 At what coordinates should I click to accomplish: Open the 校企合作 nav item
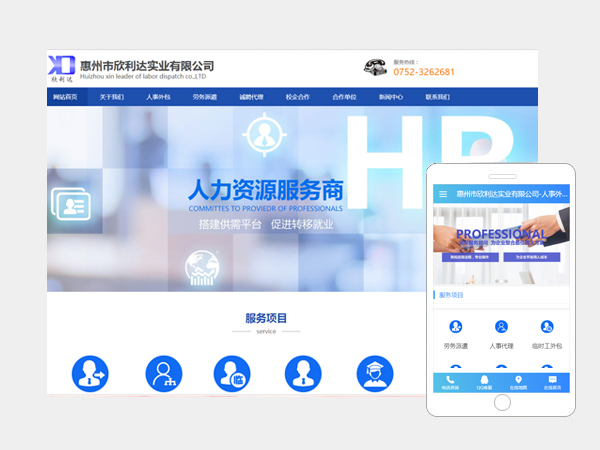pos(298,97)
